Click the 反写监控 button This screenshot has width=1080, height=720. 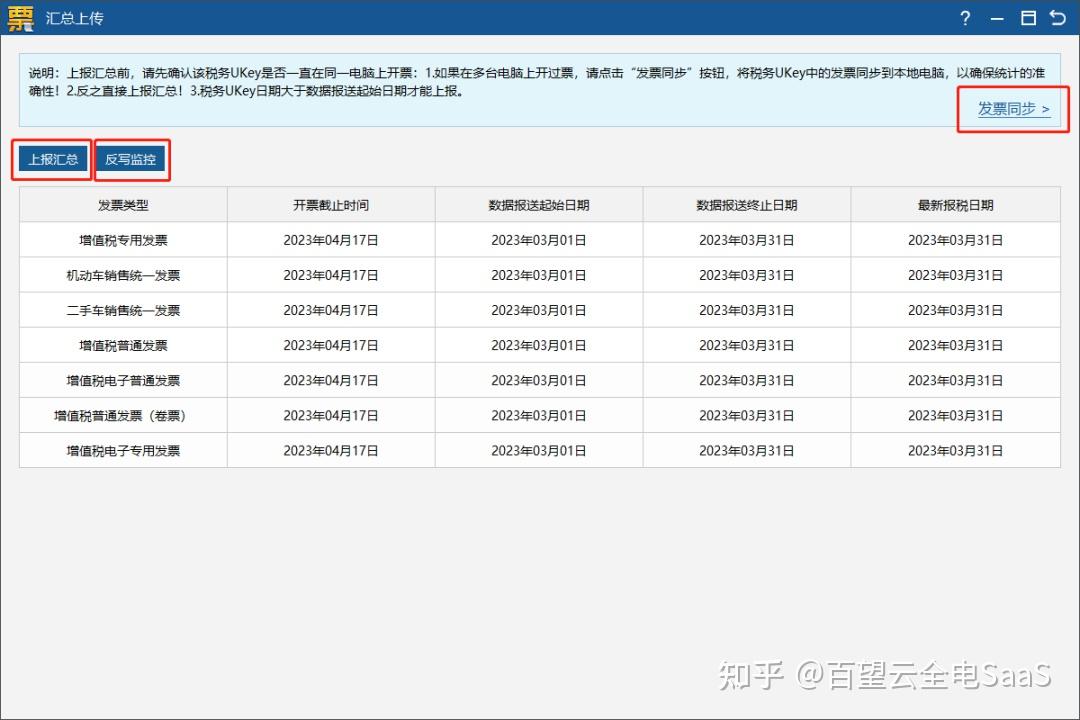pyautogui.click(x=131, y=158)
